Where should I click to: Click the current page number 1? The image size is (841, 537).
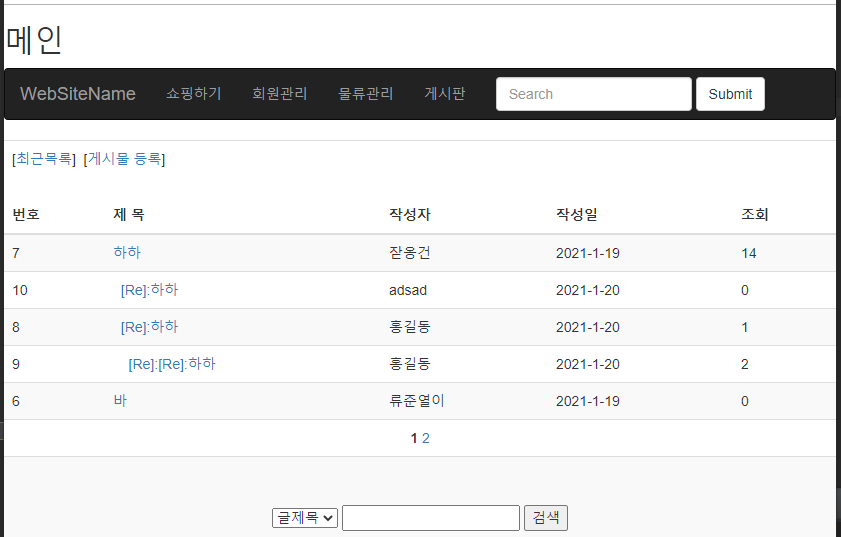point(414,438)
